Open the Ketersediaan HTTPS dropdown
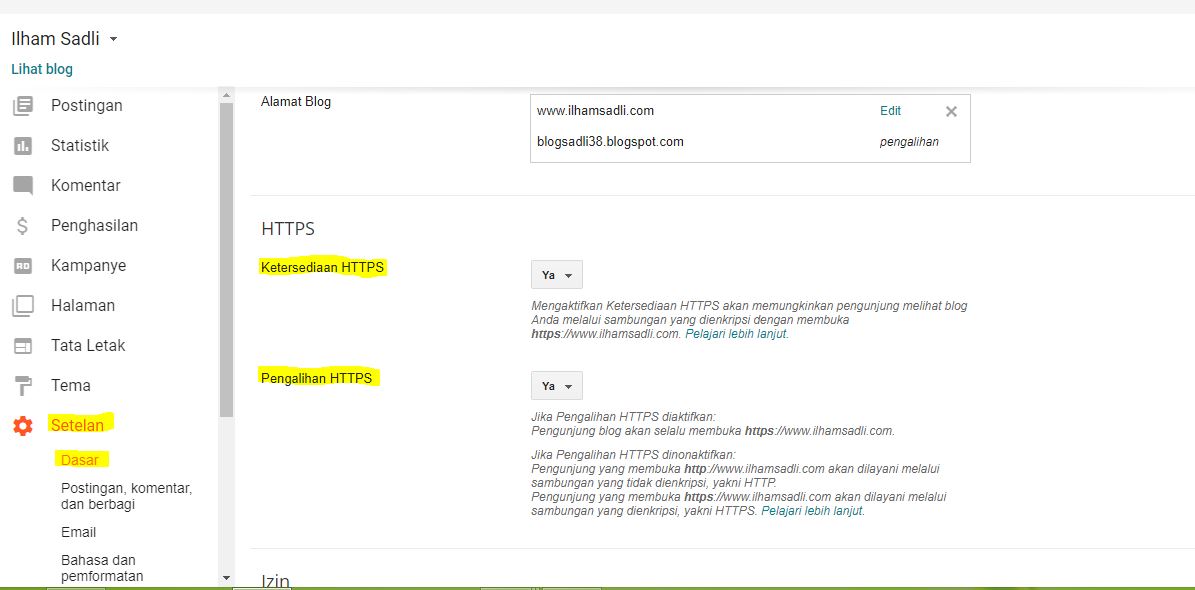1195x590 pixels. (x=556, y=275)
